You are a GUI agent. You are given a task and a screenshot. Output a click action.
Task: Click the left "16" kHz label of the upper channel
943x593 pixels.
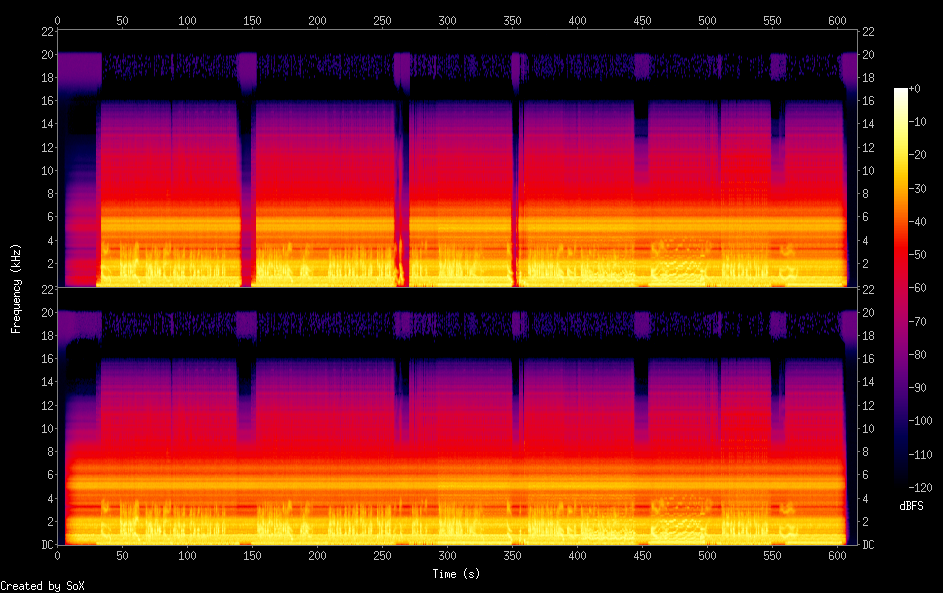[x=48, y=100]
